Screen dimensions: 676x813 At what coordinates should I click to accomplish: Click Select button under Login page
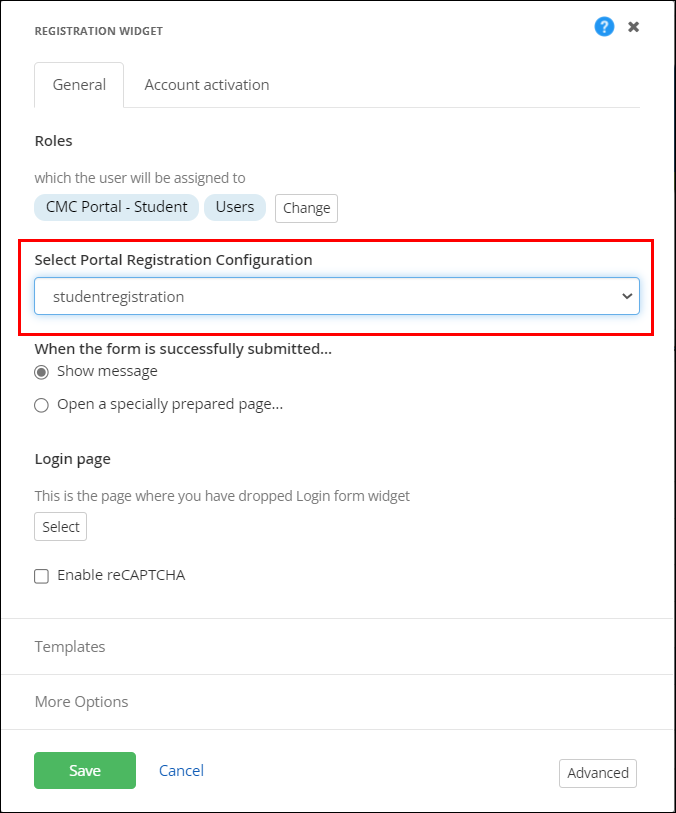(x=61, y=527)
